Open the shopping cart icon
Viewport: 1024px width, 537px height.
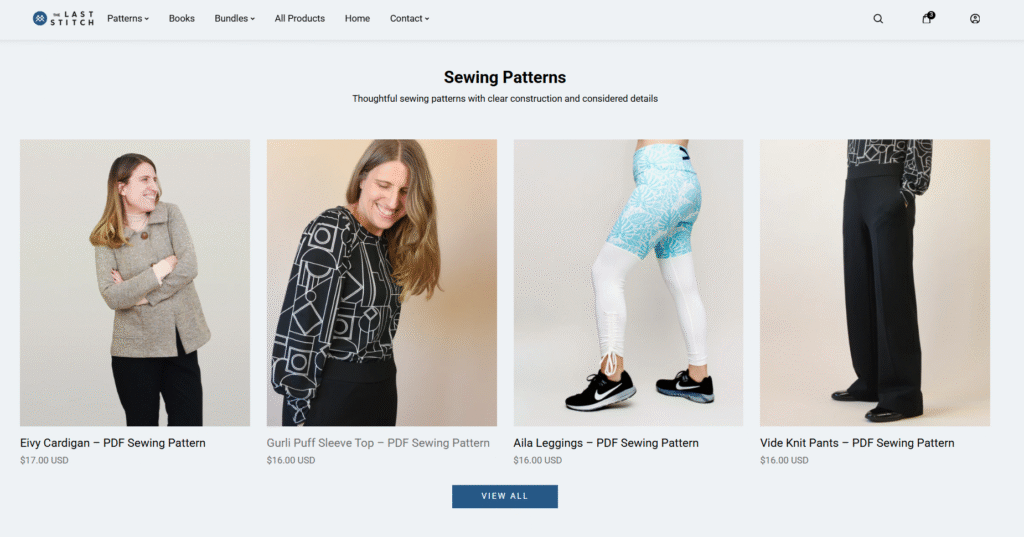[927, 18]
